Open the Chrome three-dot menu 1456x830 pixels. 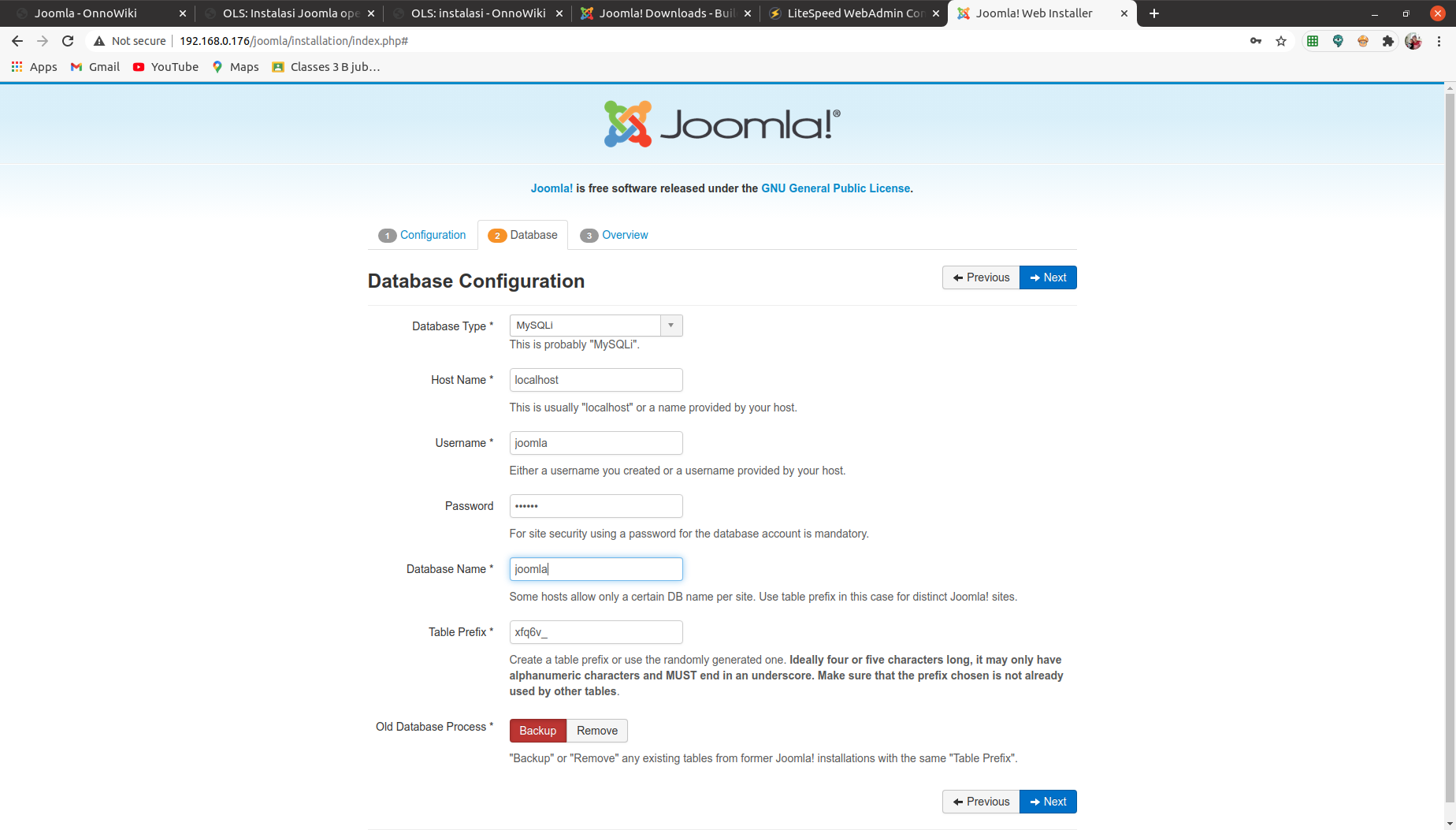click(x=1439, y=41)
